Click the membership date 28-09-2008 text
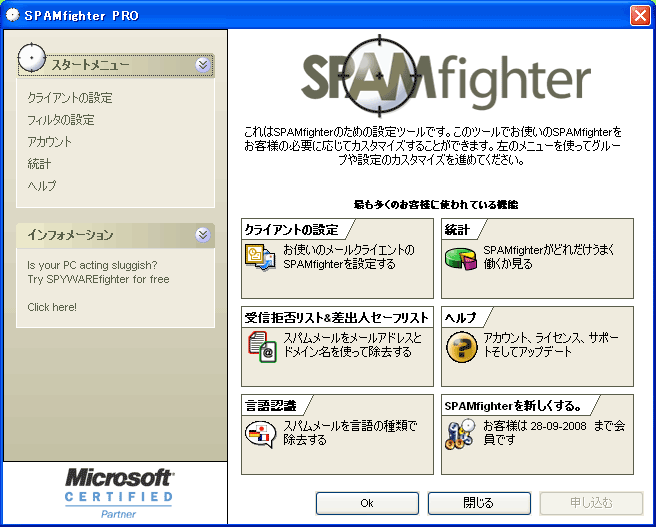Image resolution: width=656 pixels, height=527 pixels. pyautogui.click(x=558, y=426)
